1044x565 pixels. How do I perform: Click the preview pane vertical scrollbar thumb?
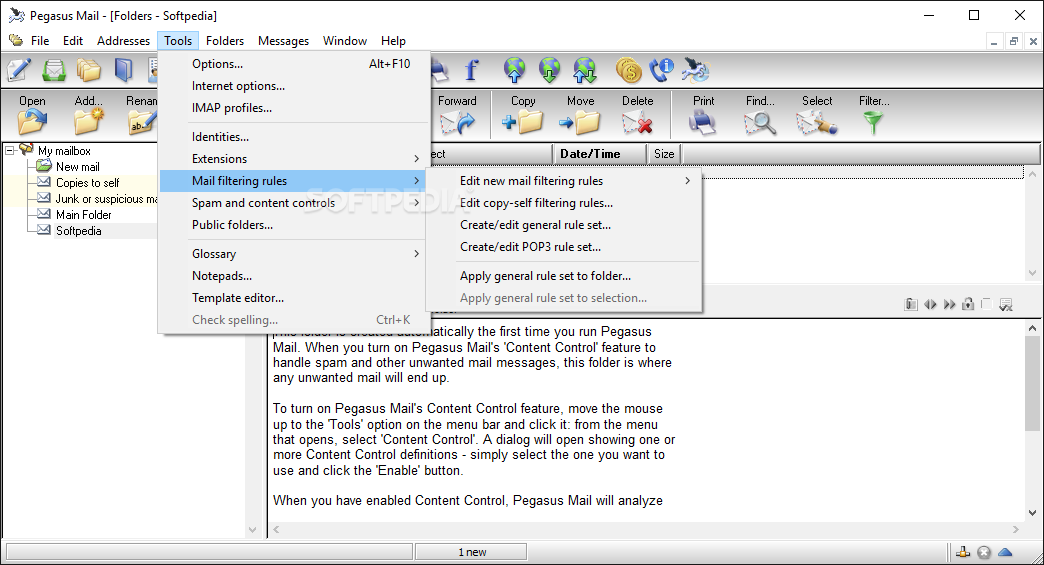(1032, 383)
